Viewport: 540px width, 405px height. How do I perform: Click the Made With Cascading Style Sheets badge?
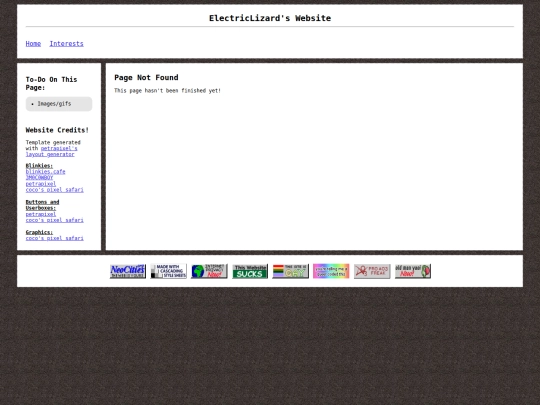point(168,271)
